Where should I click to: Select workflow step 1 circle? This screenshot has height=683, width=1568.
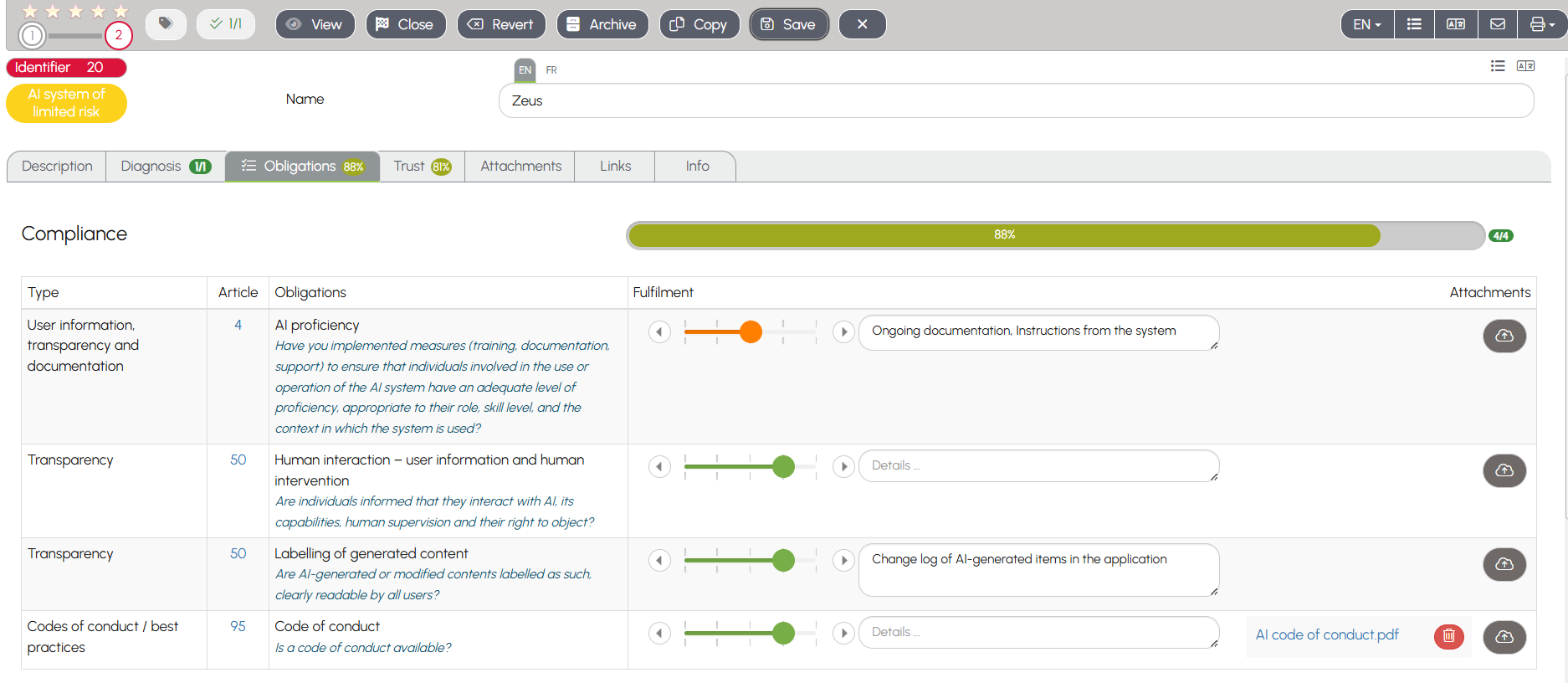tap(32, 35)
